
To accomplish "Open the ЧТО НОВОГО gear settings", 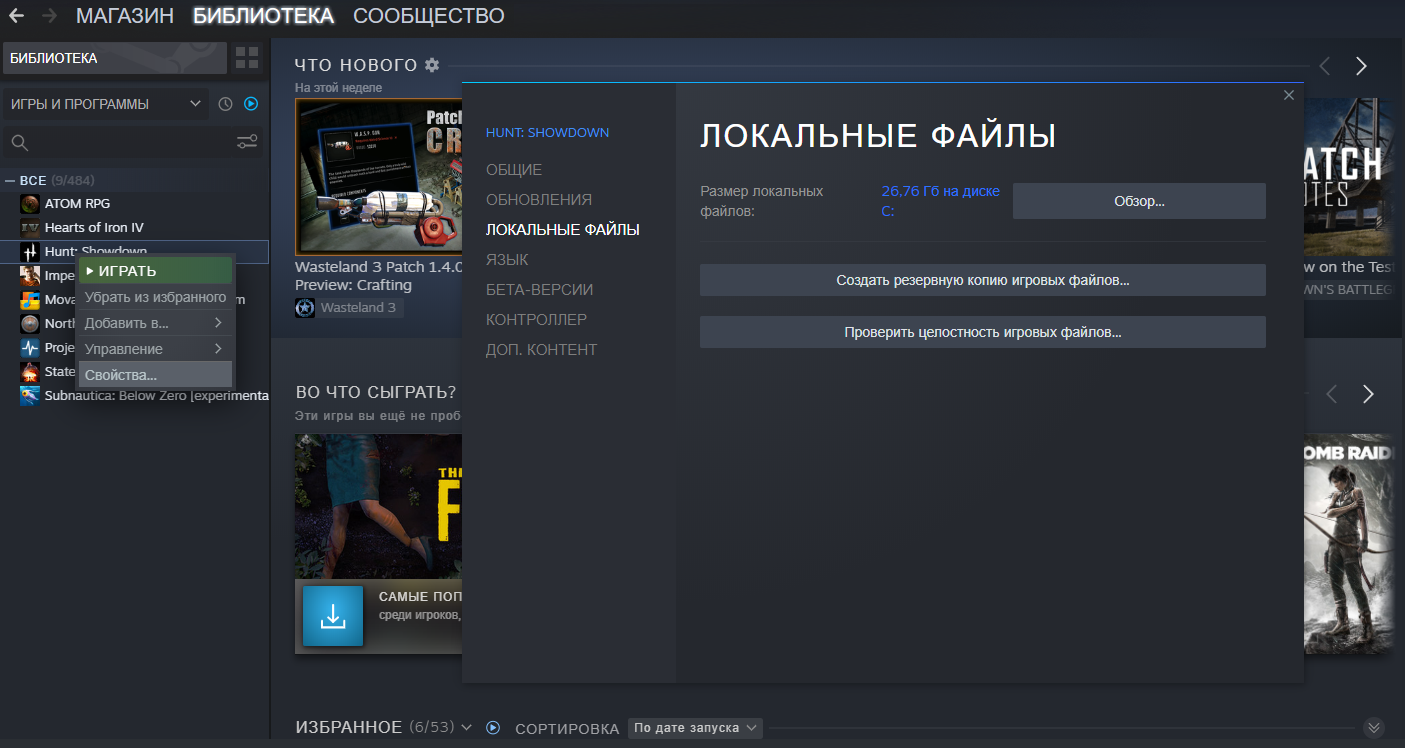I will tap(432, 65).
